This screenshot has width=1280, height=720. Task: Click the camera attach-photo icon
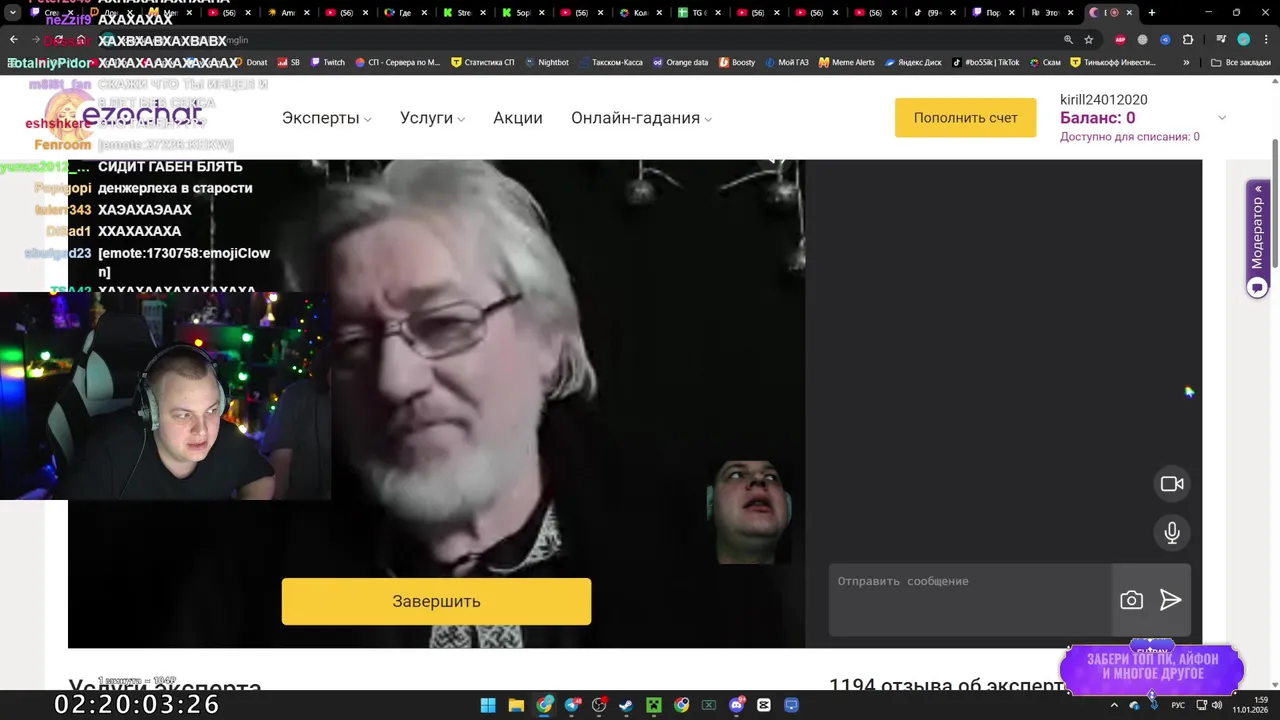(x=1131, y=600)
